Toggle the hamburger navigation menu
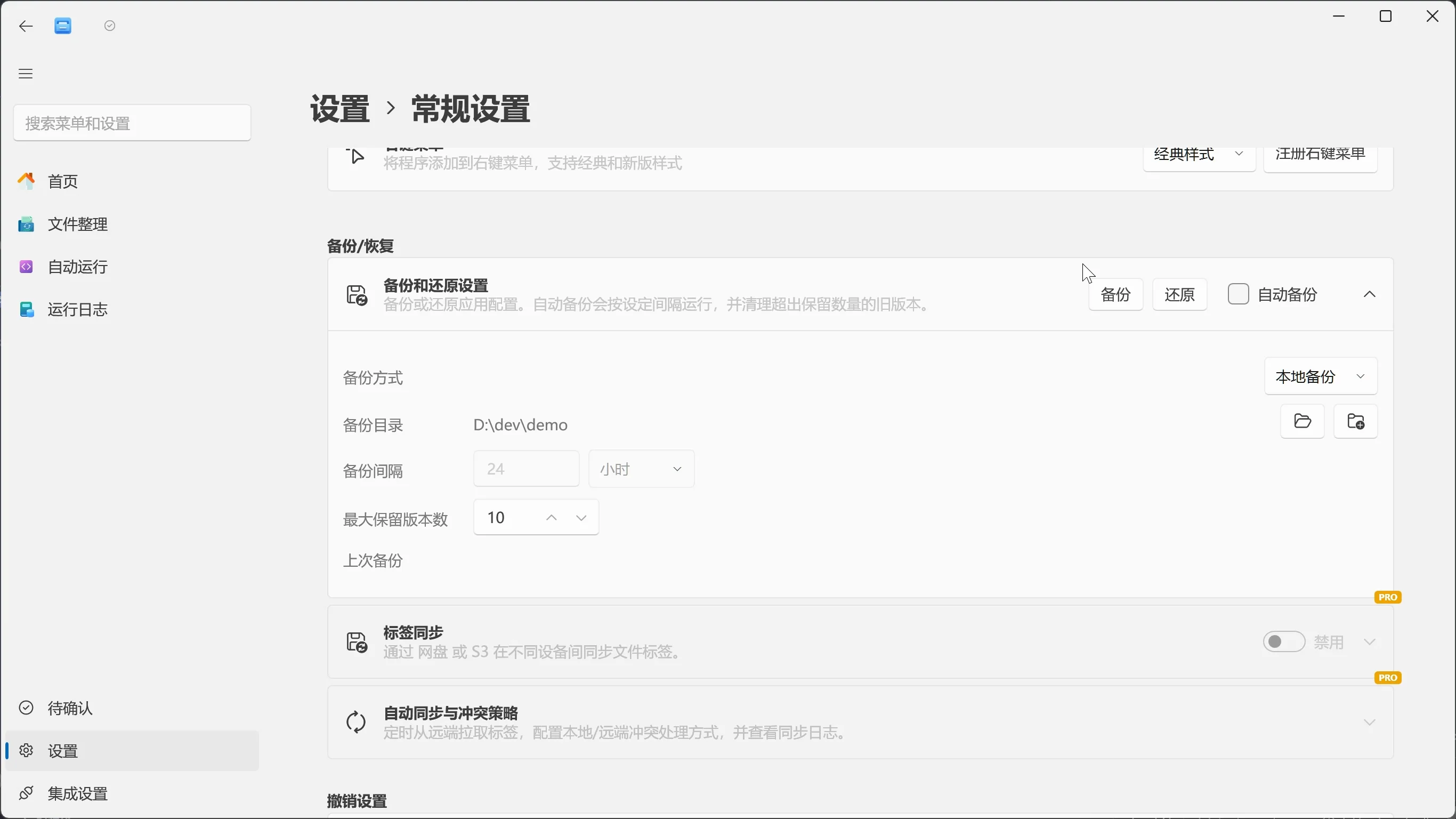1456x819 pixels. [x=26, y=74]
